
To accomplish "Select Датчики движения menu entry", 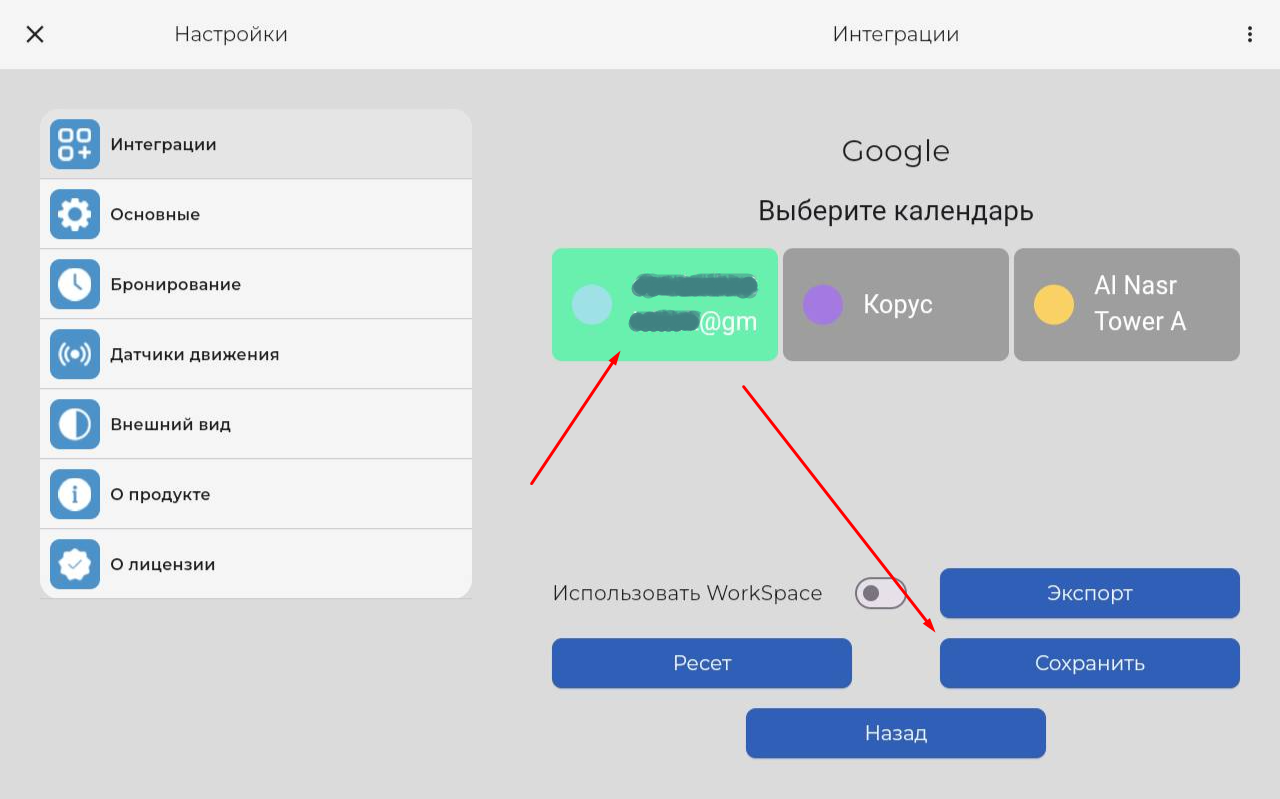I will pos(256,354).
